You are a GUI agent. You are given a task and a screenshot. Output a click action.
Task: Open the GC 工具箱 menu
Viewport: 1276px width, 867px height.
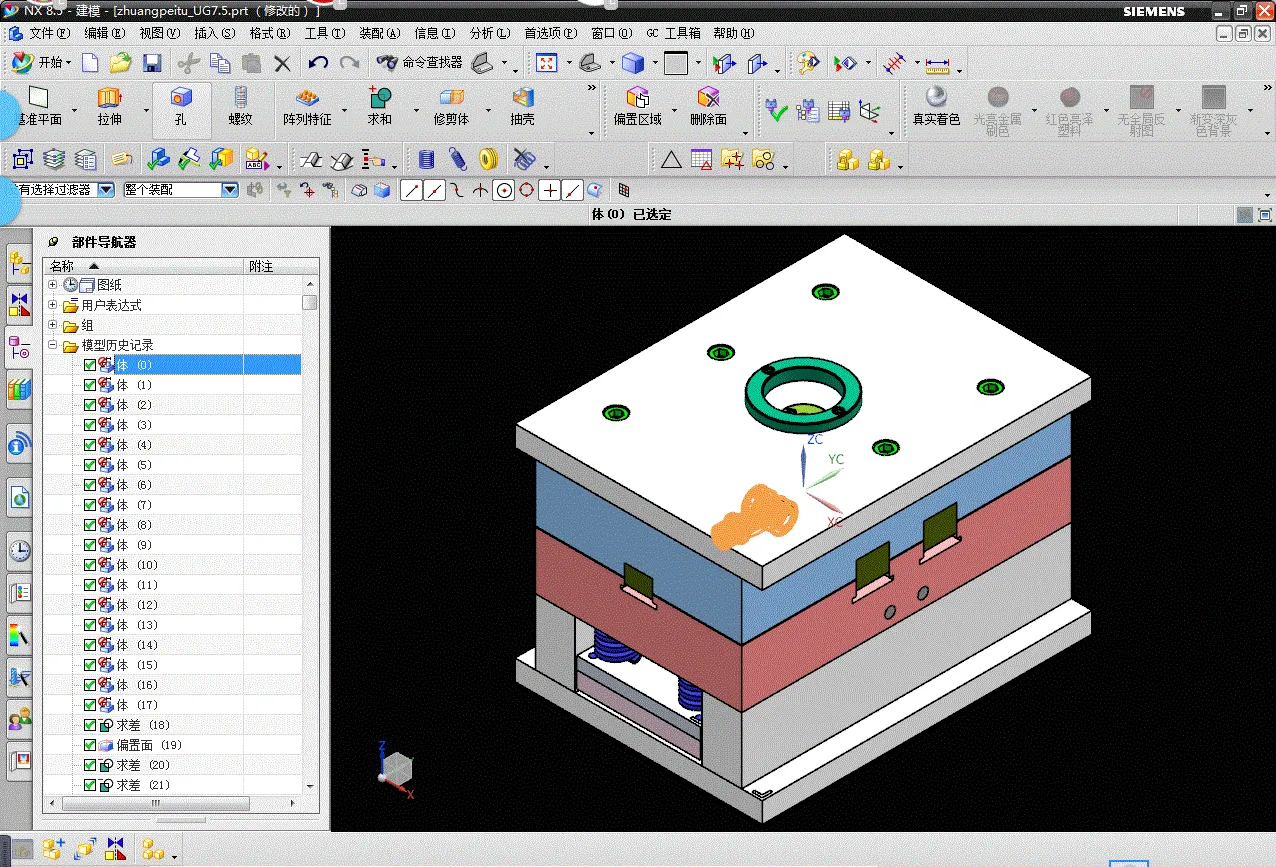674,33
